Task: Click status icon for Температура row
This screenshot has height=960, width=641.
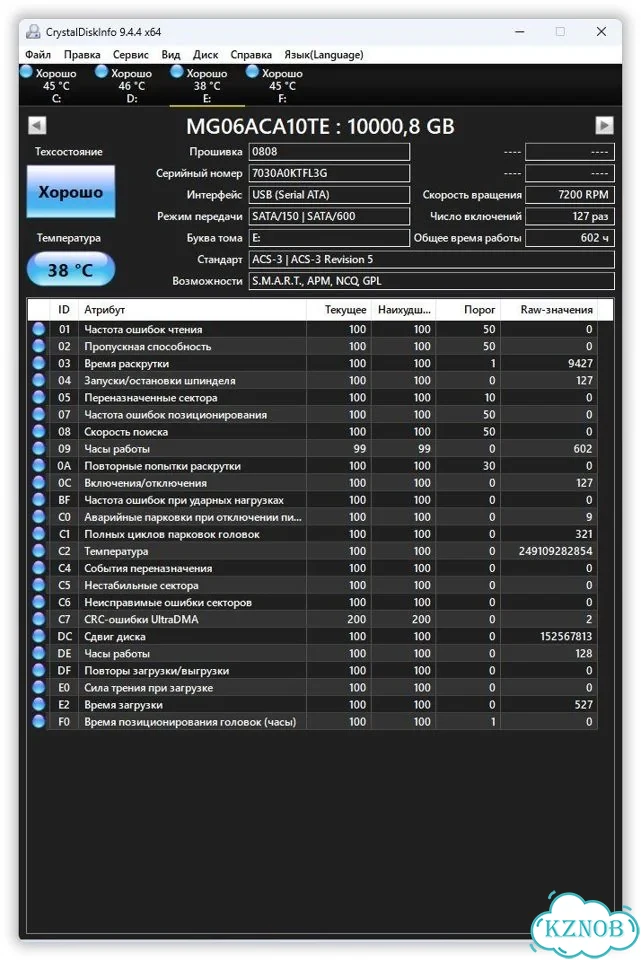Action: pyautogui.click(x=39, y=551)
